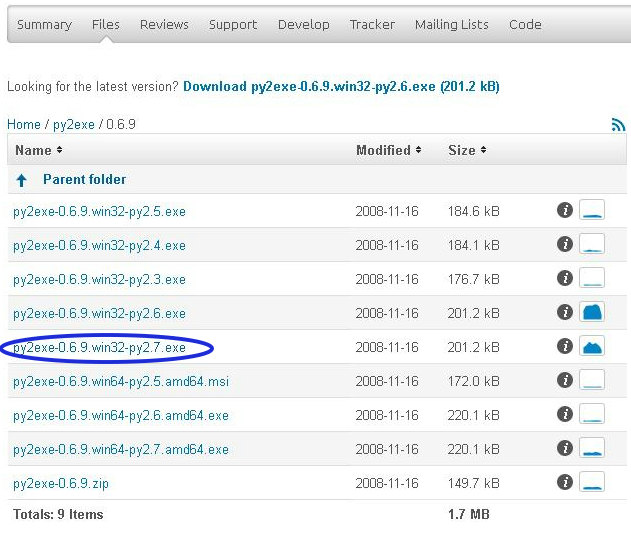View download stats chart for win64-py2.7.amd64.exe
Image resolution: width=631 pixels, height=544 pixels.
point(592,448)
